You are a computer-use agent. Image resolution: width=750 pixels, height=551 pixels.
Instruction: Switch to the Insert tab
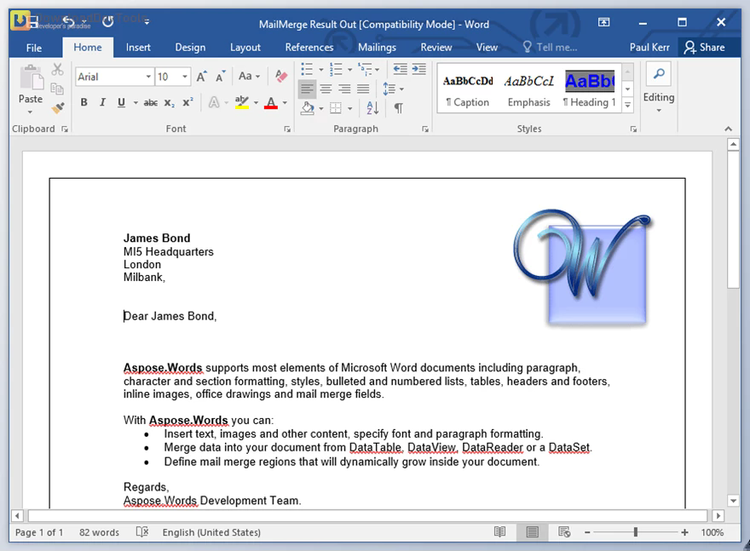click(x=138, y=47)
